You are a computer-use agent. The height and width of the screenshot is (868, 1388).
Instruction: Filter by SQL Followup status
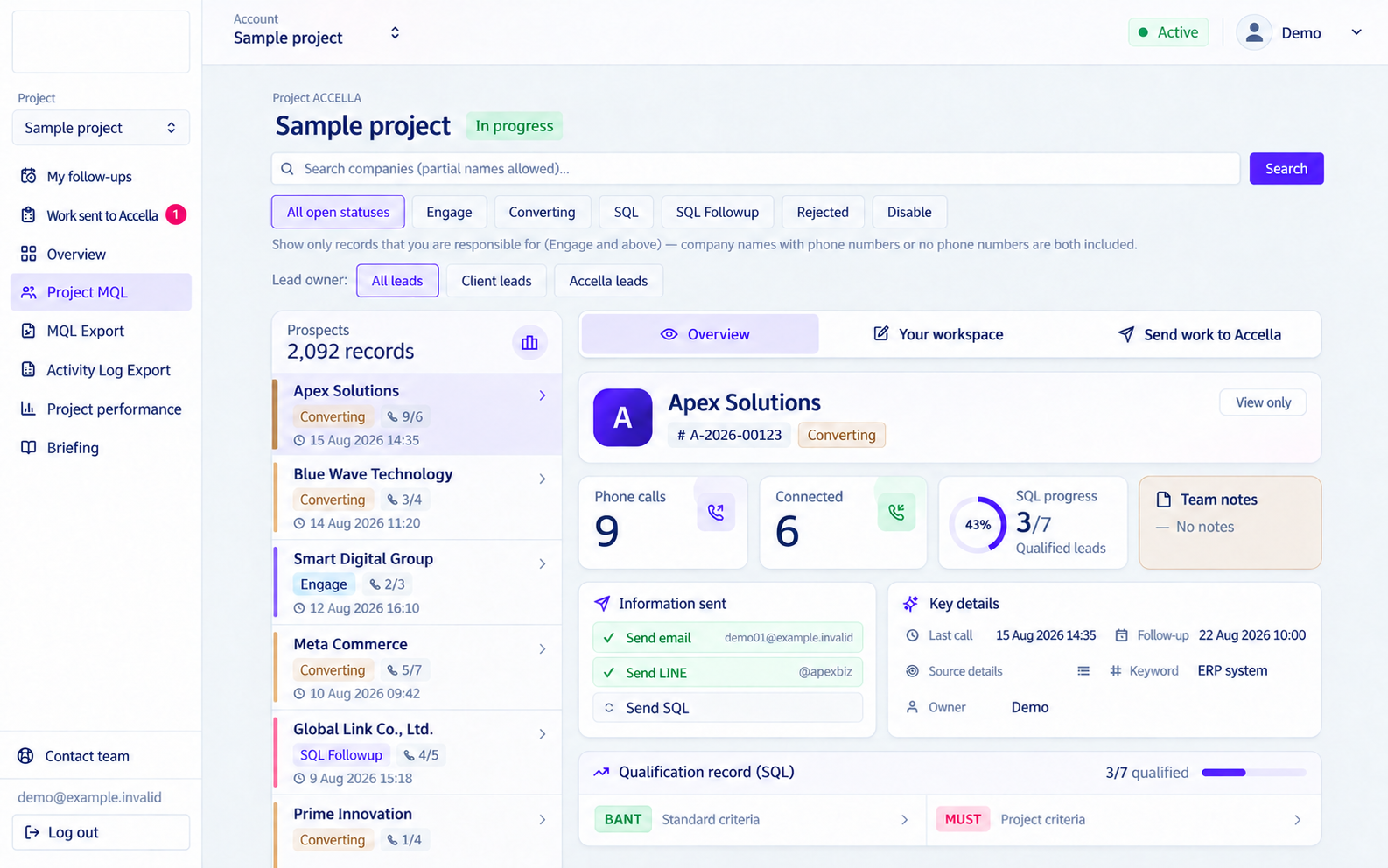click(x=717, y=212)
